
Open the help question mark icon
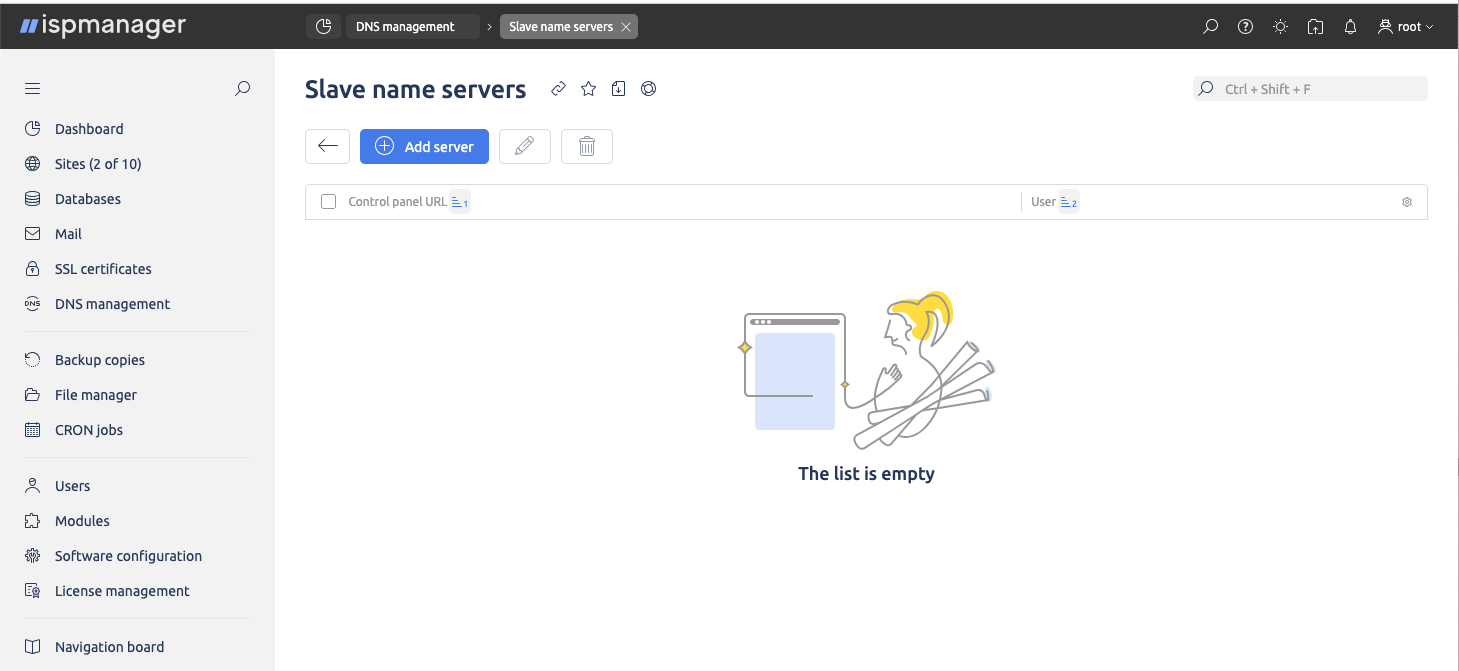[x=1245, y=27]
